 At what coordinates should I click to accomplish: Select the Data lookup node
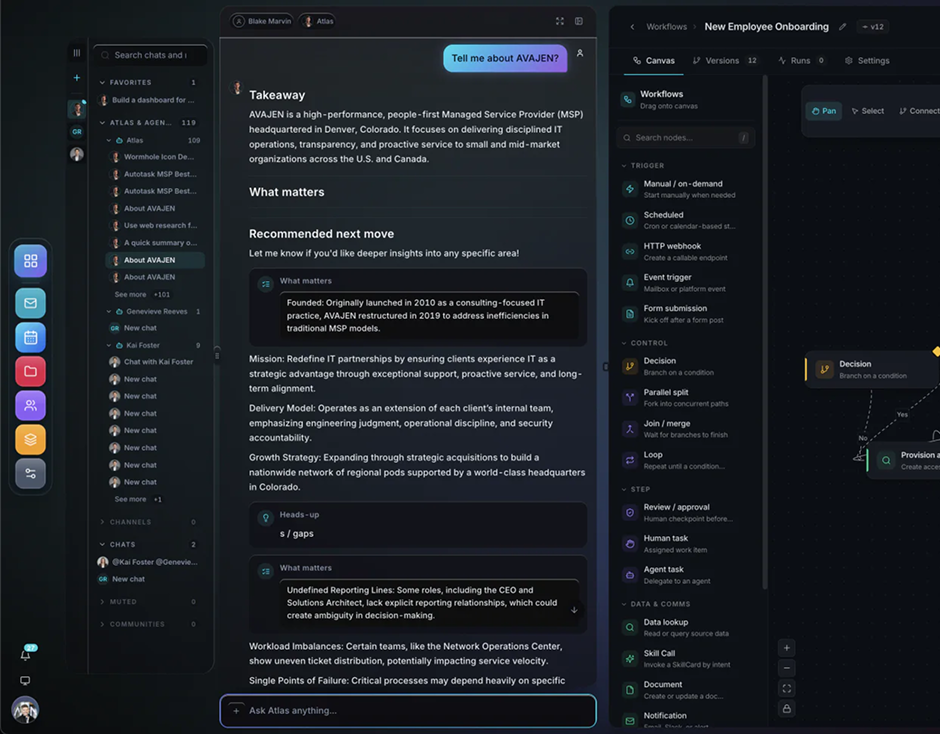click(687, 628)
